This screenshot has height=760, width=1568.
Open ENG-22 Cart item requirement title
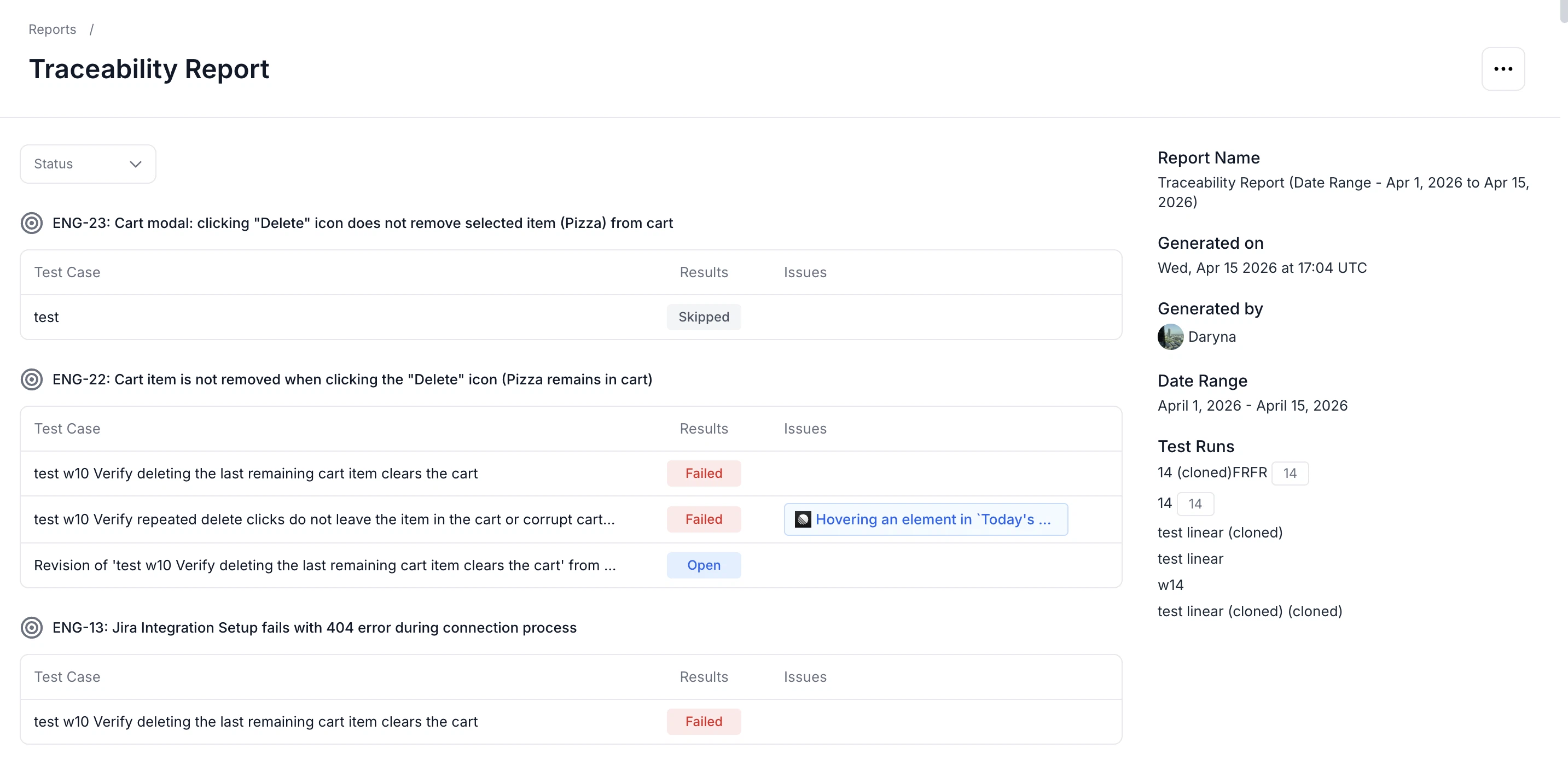[352, 379]
